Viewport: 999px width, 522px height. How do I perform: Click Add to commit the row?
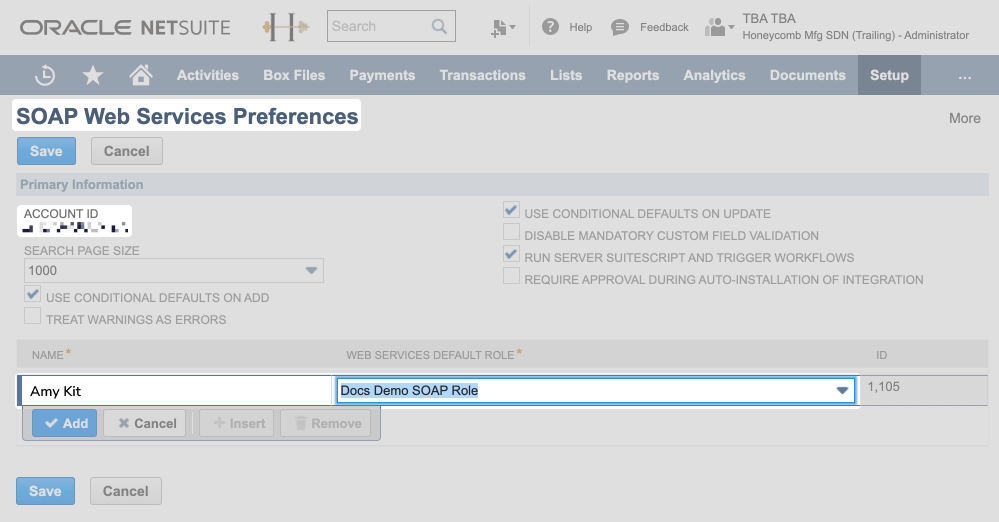pos(66,423)
